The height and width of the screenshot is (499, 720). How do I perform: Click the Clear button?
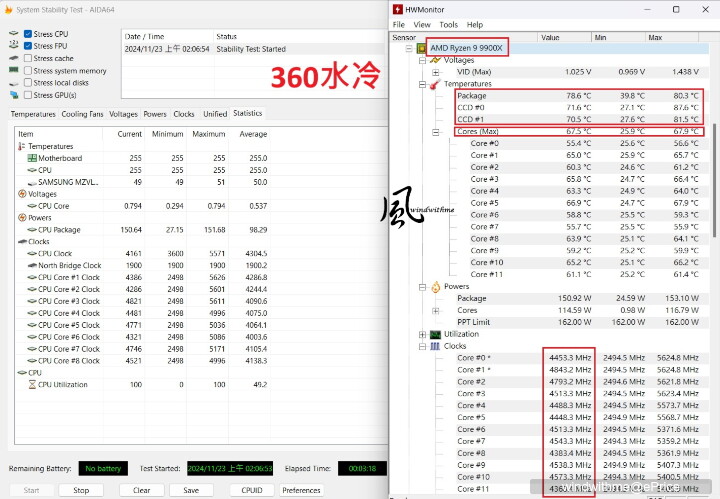click(x=141, y=490)
